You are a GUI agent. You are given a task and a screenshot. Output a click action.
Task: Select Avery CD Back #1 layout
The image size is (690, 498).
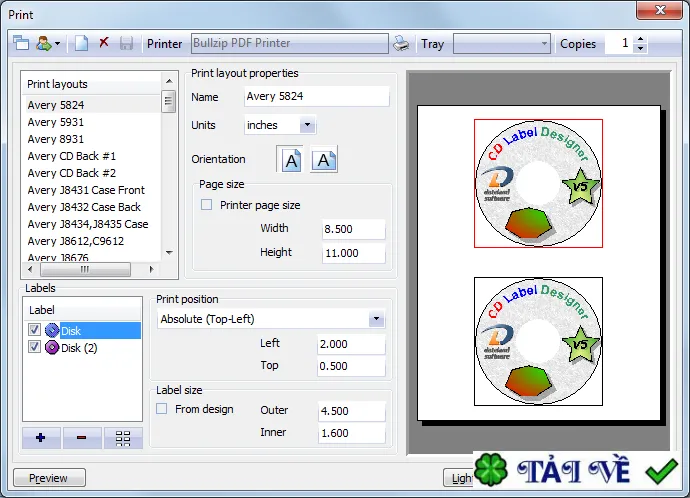click(92, 156)
